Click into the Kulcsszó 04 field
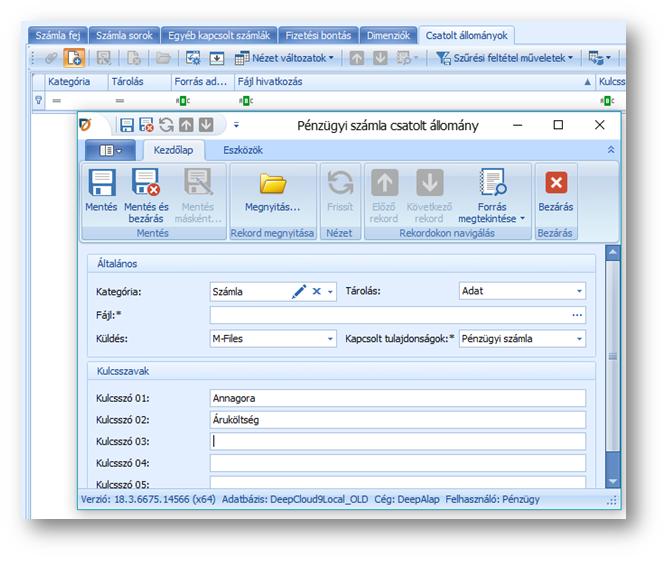Image resolution: width=668 pixels, height=561 pixels. tap(397, 463)
